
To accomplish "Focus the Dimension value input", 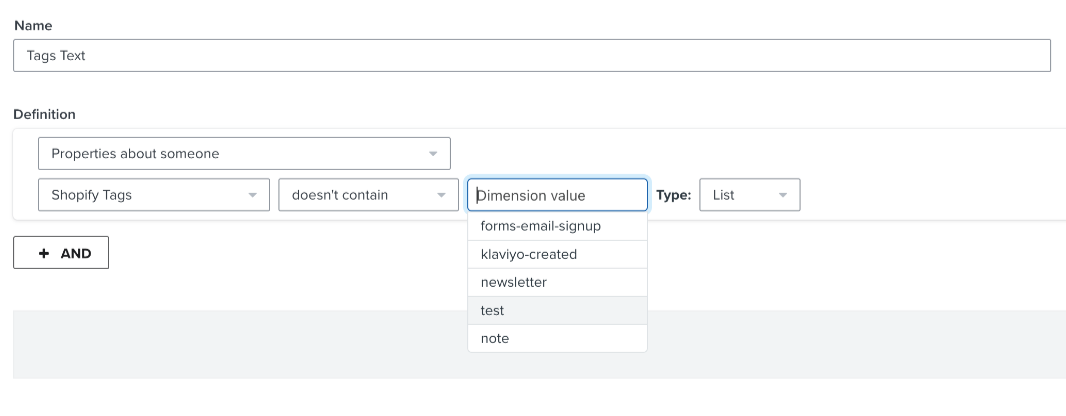I will point(557,195).
